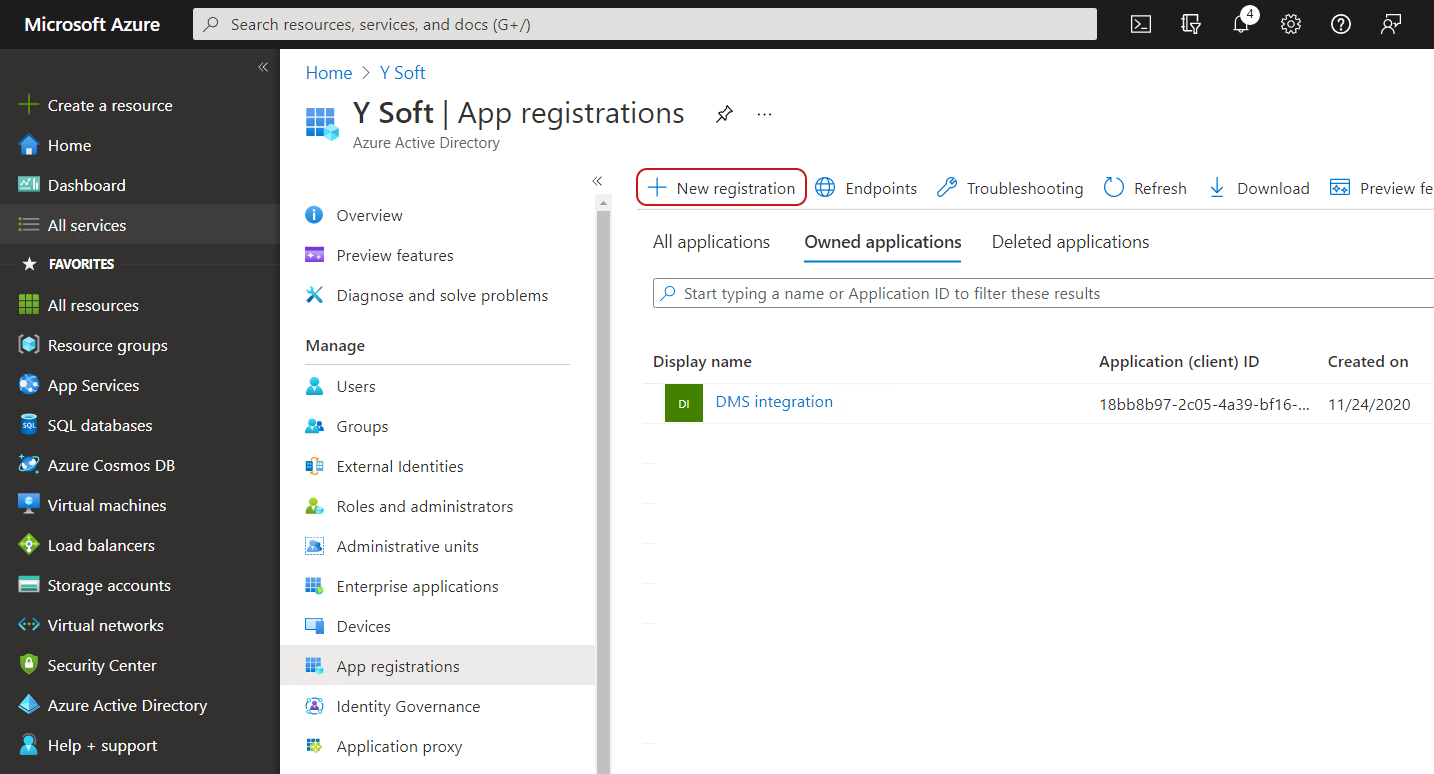Click the DMS integration app icon
1434x774 pixels.
click(683, 403)
